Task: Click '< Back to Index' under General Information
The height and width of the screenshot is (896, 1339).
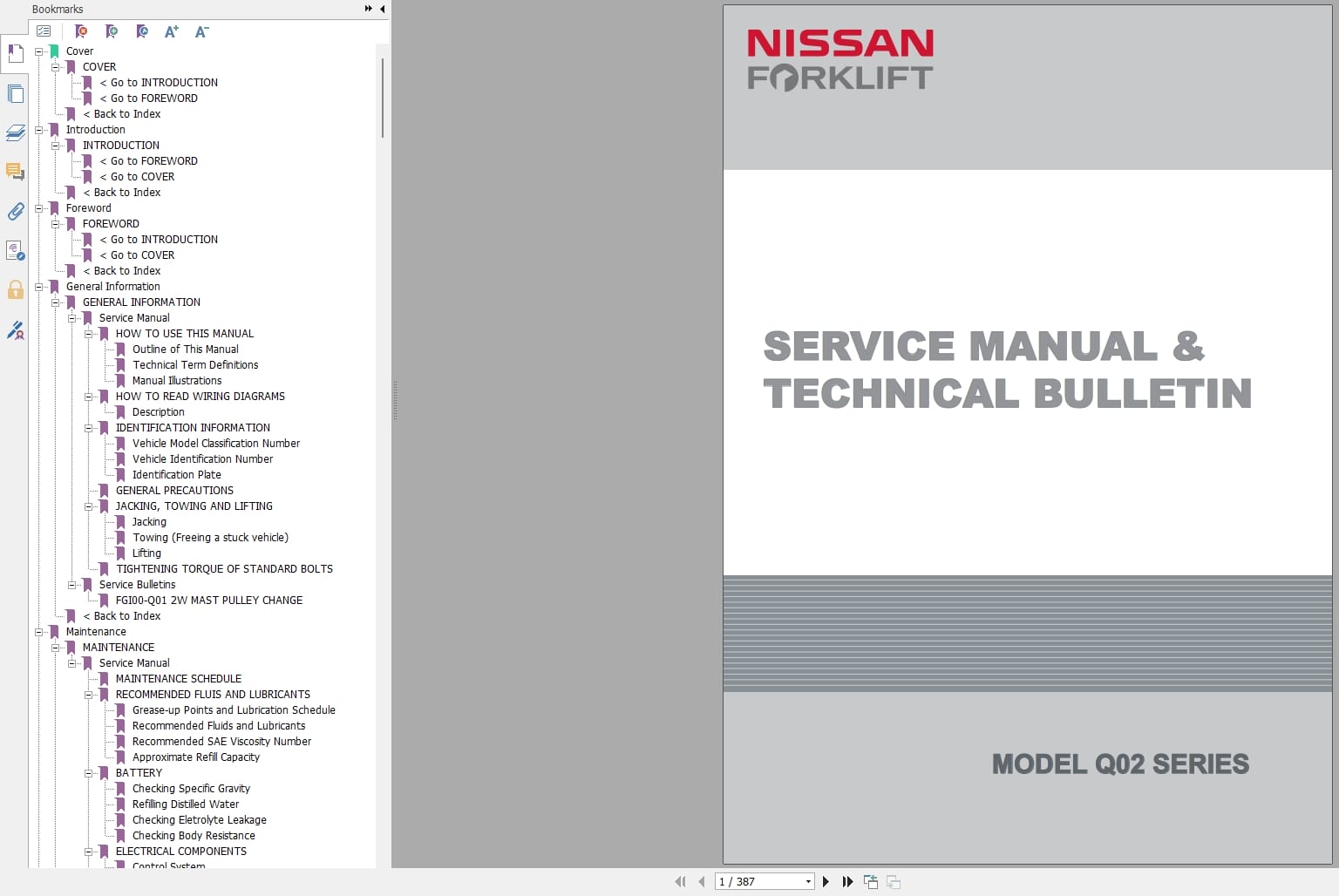Action: click(x=122, y=616)
